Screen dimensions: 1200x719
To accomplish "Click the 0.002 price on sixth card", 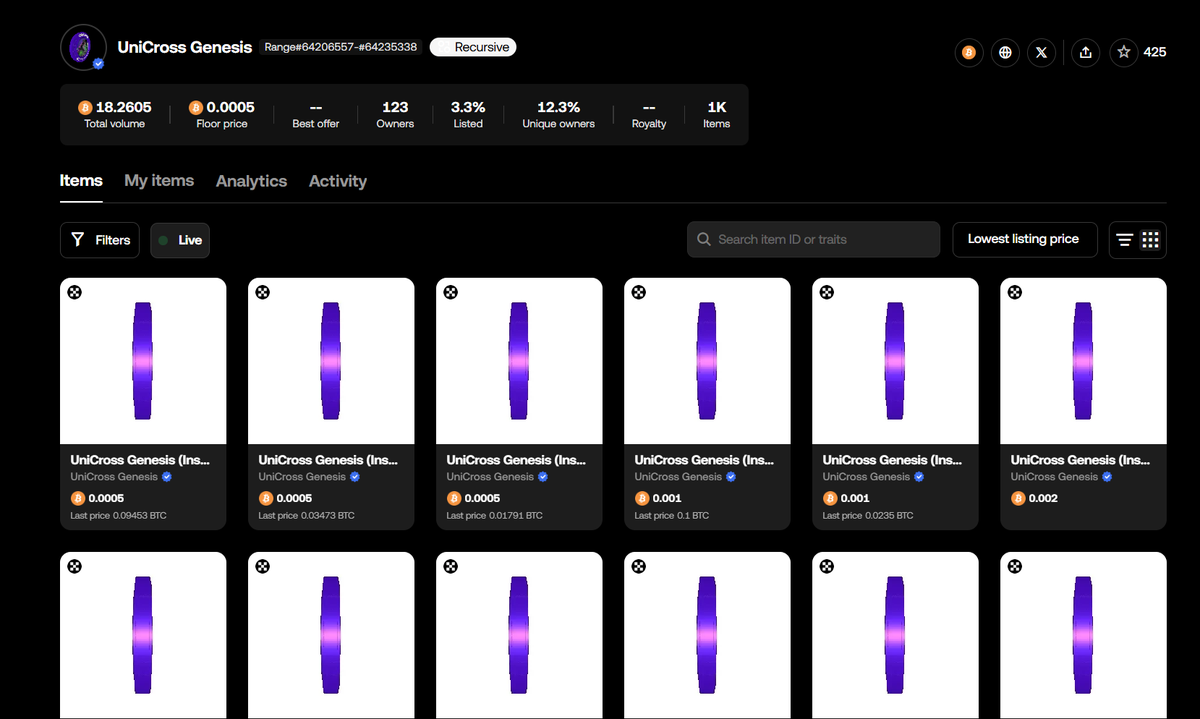I will (1042, 498).
